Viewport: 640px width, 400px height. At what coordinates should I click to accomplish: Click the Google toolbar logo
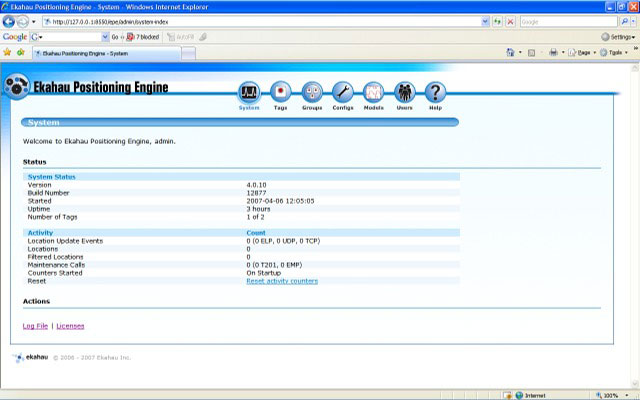pos(15,37)
